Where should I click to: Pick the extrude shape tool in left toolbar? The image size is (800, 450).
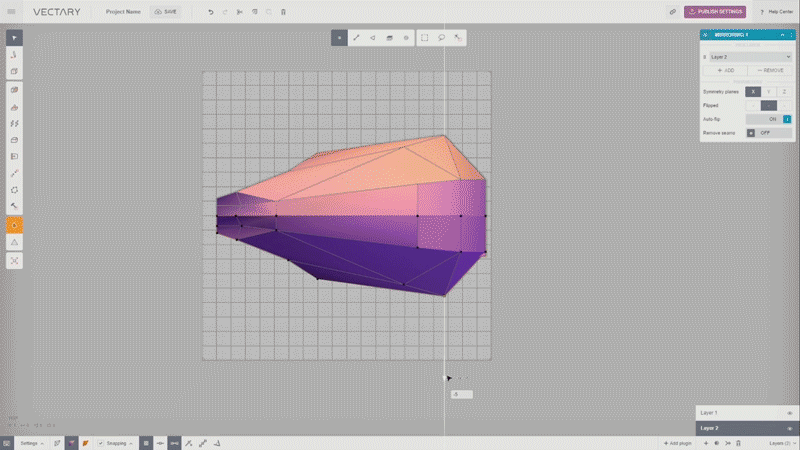[14, 107]
